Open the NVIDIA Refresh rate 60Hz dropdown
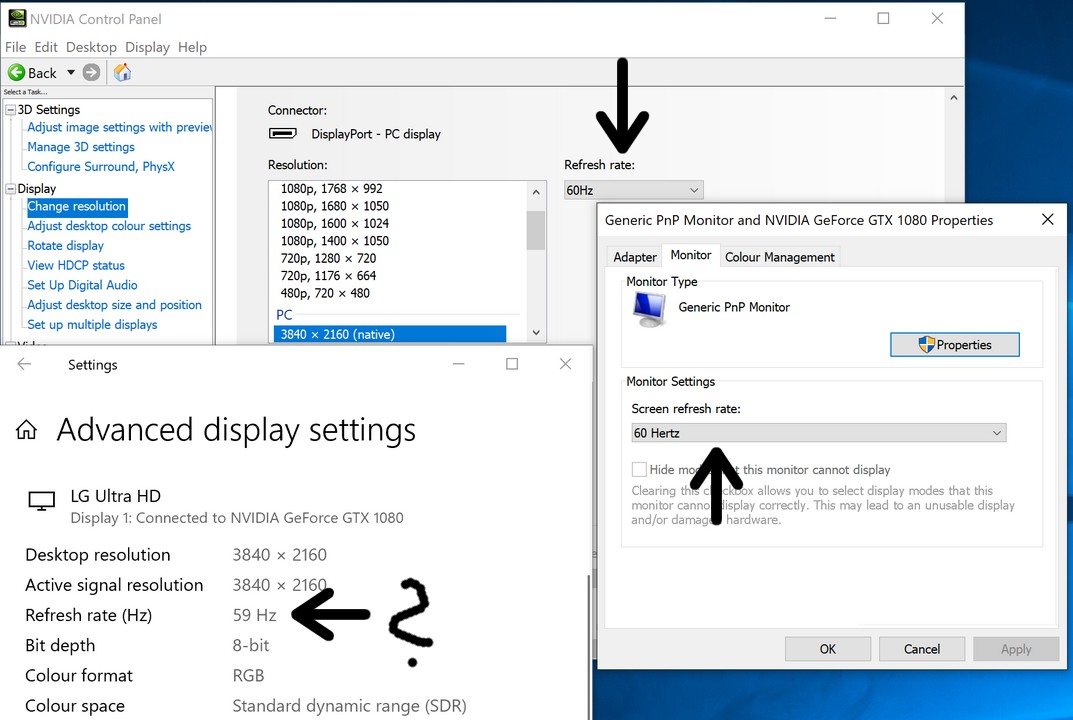1073x720 pixels. click(633, 190)
